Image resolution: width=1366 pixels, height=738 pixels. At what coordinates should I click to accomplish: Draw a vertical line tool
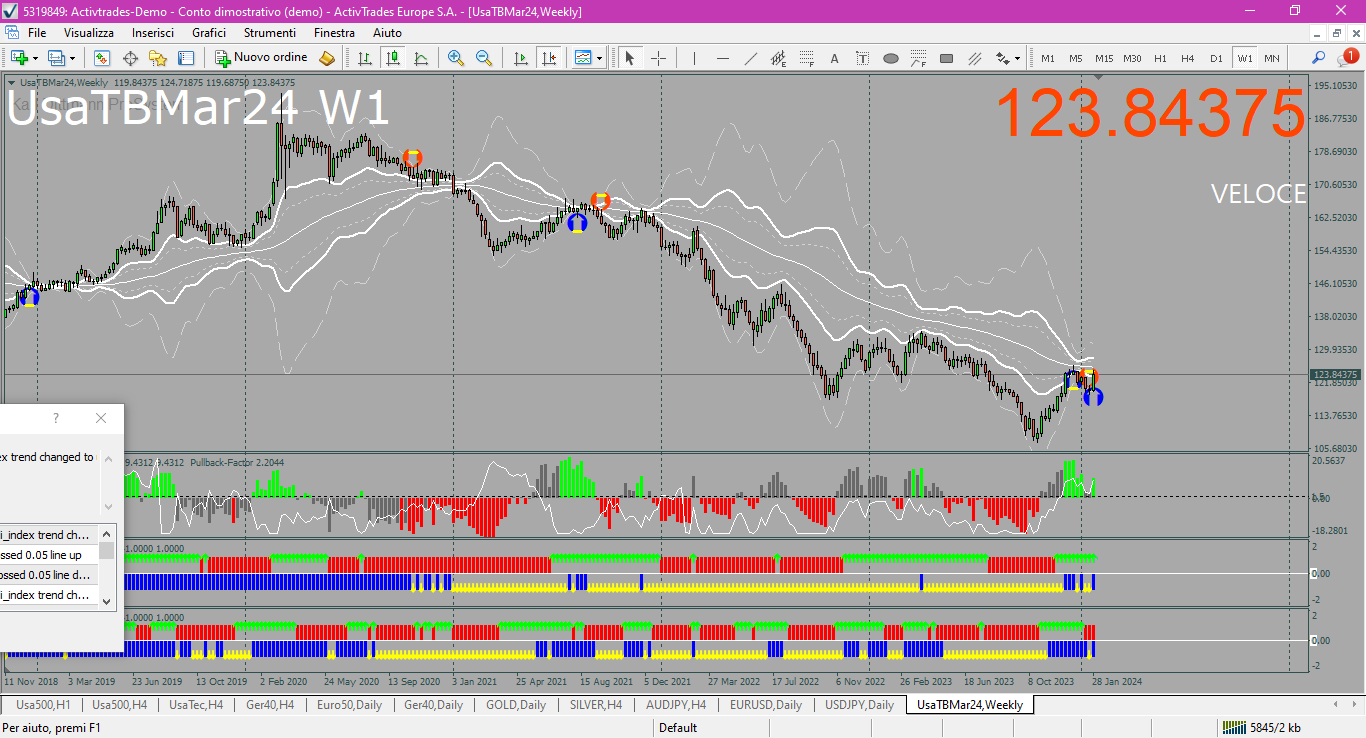pyautogui.click(x=694, y=58)
